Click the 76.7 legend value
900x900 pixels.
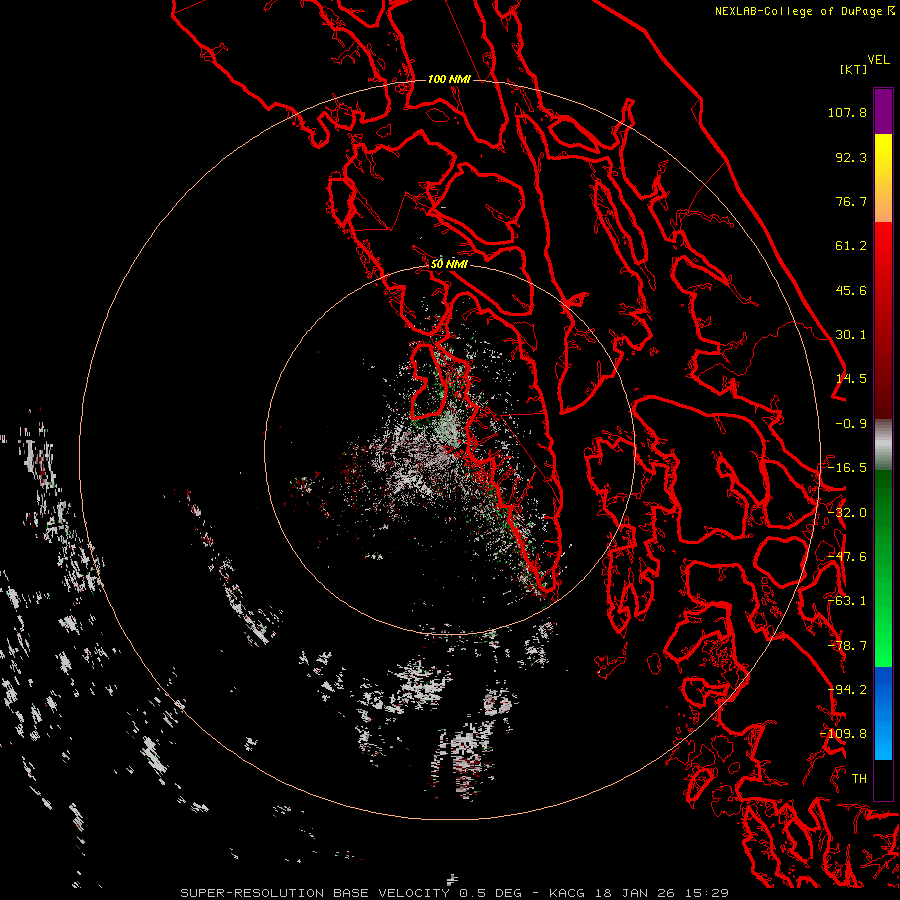pos(851,201)
